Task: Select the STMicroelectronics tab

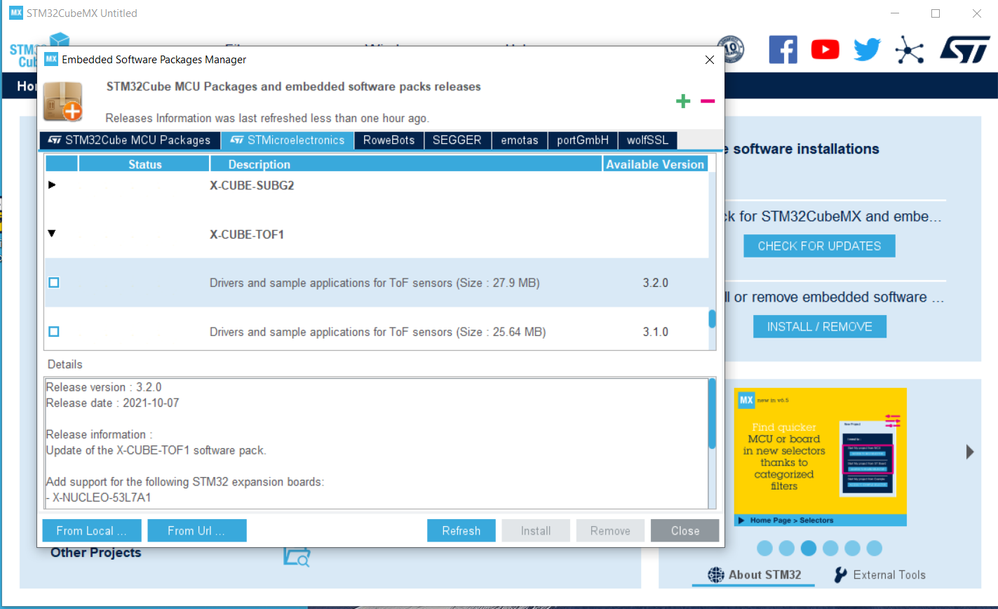Action: [288, 140]
